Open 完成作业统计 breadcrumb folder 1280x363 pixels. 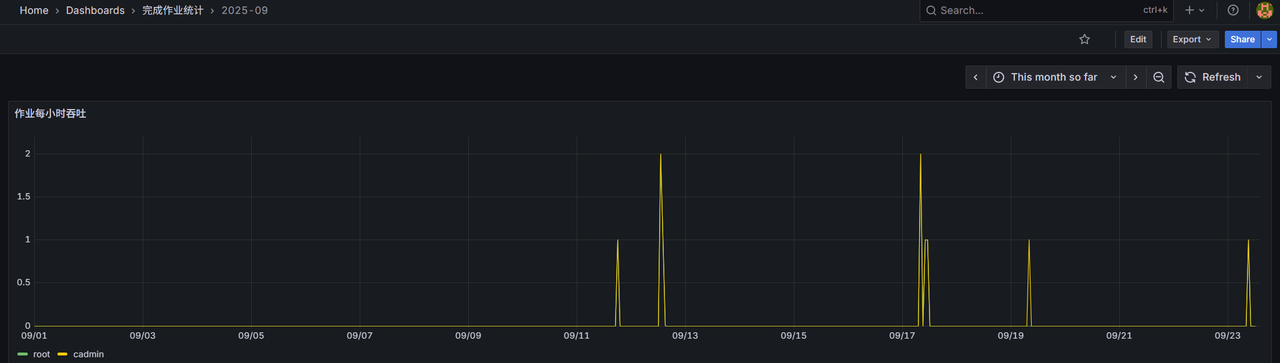(173, 10)
